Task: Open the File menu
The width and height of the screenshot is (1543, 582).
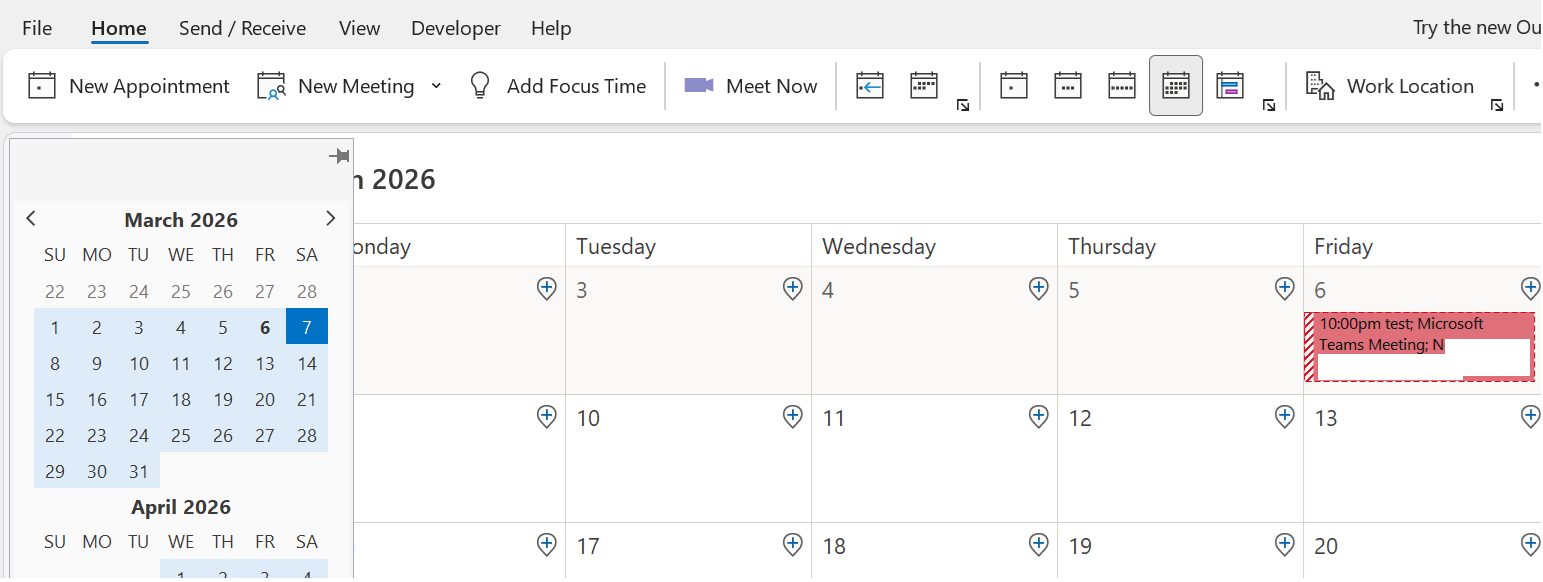Action: tap(37, 28)
